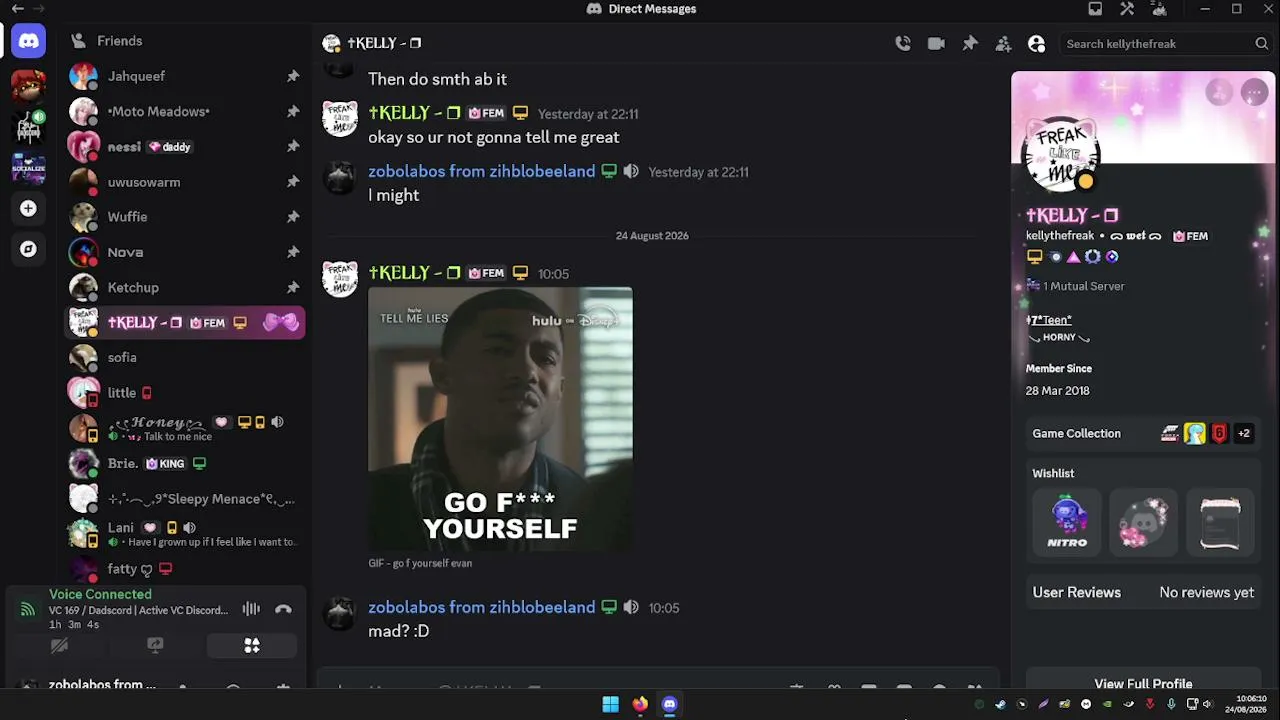This screenshot has height=720, width=1280.
Task: Open the Discover servers compass icon
Action: pyautogui.click(x=28, y=249)
